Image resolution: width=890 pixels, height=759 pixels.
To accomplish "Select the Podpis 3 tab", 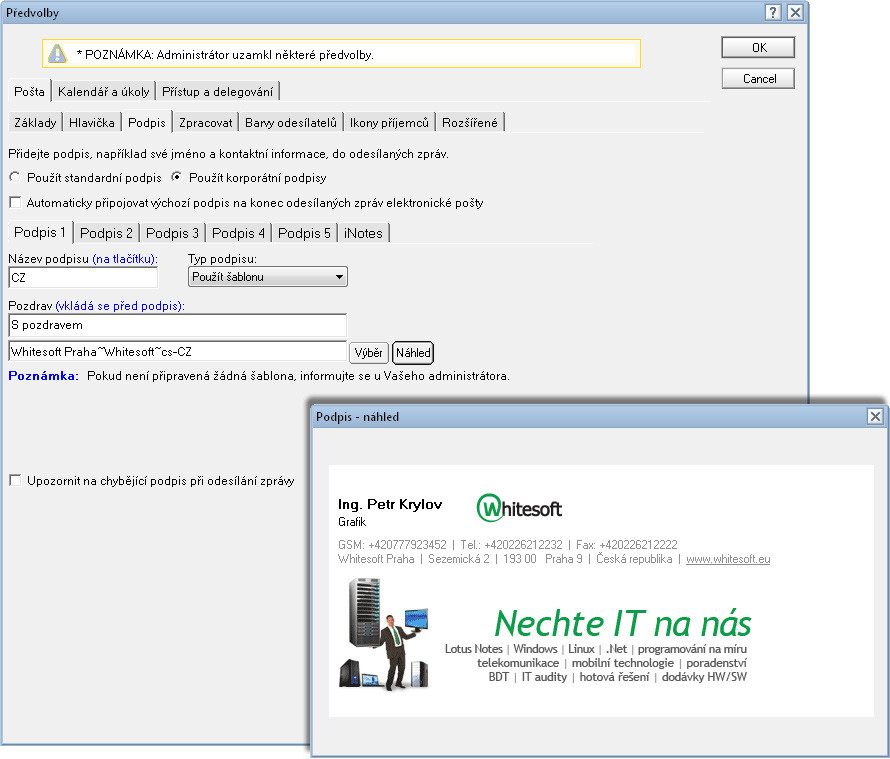I will [x=173, y=233].
